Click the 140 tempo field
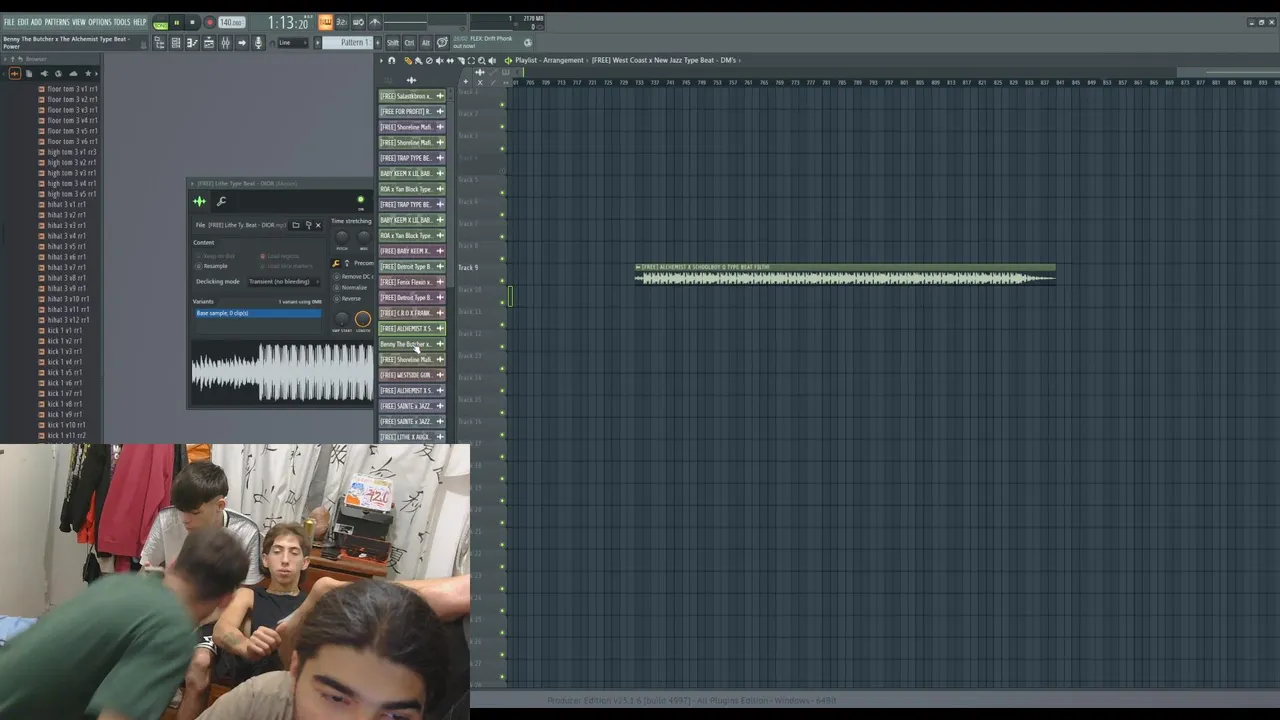The height and width of the screenshot is (720, 1280). [x=231, y=23]
